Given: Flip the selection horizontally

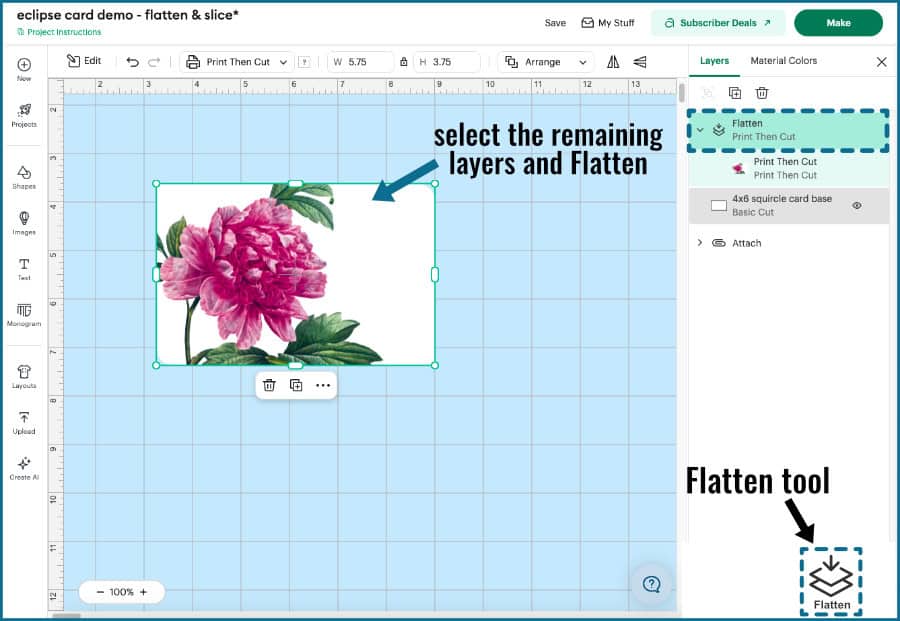Looking at the screenshot, I should pyautogui.click(x=613, y=62).
